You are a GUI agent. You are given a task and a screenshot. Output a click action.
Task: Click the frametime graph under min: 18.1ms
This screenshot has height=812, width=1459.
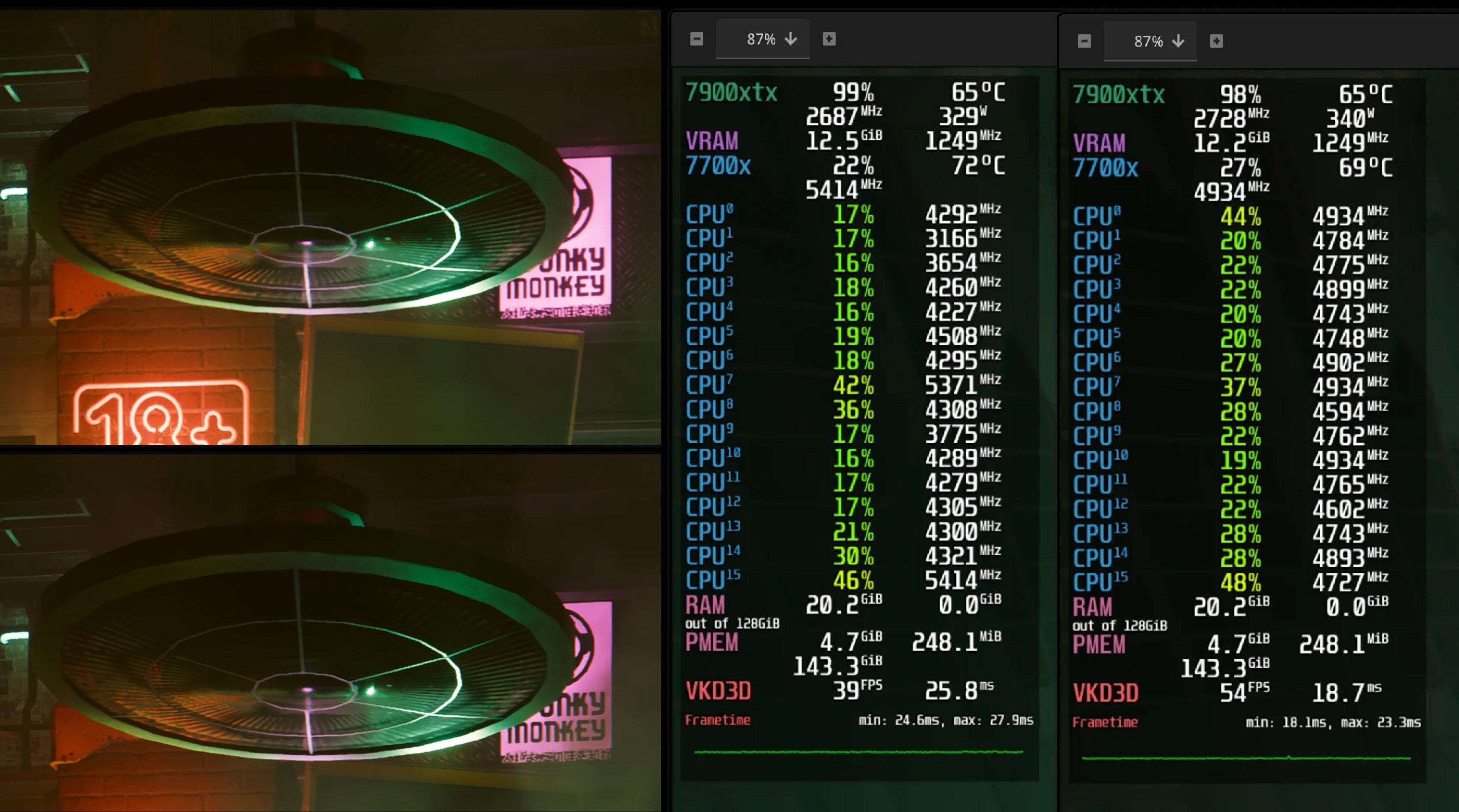(1246, 757)
